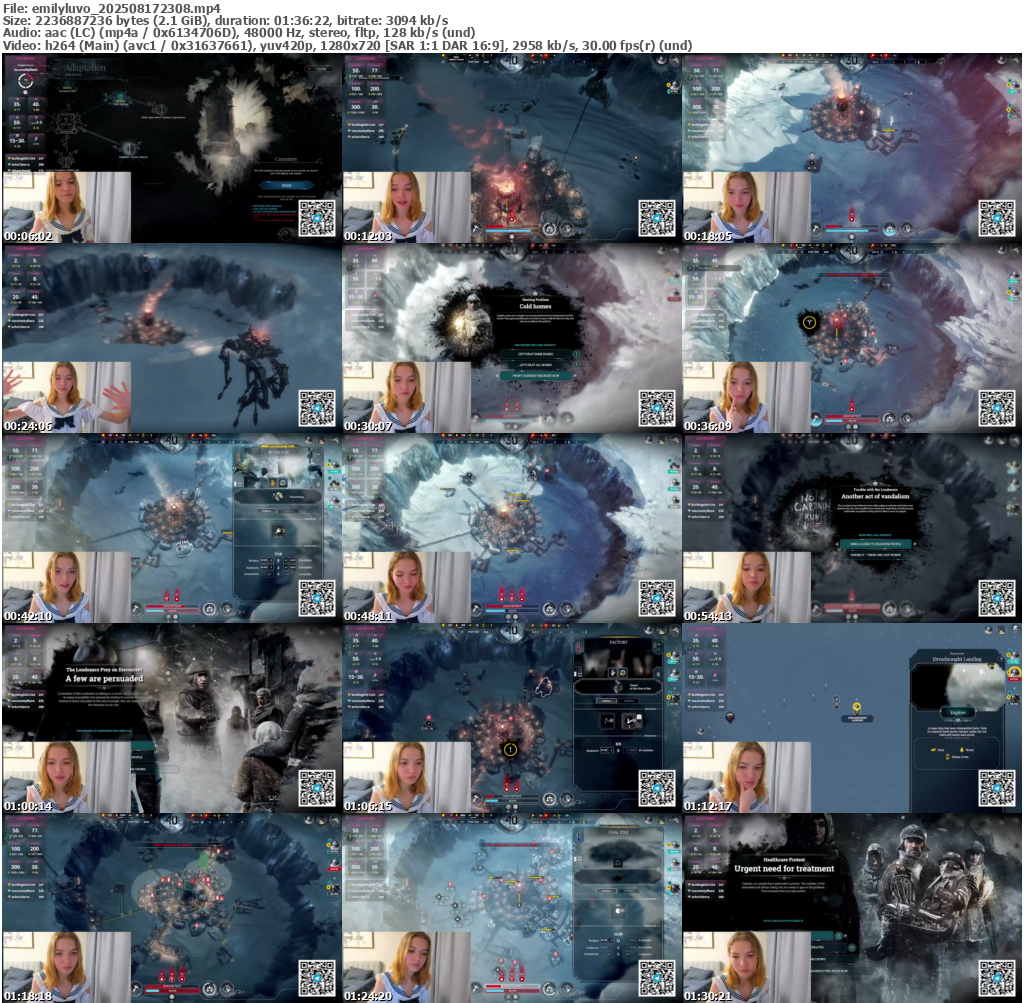Viewport: 1024px width, 1003px height.
Task: Select the frame stamped 01:18:18
Action: (x=172, y=908)
